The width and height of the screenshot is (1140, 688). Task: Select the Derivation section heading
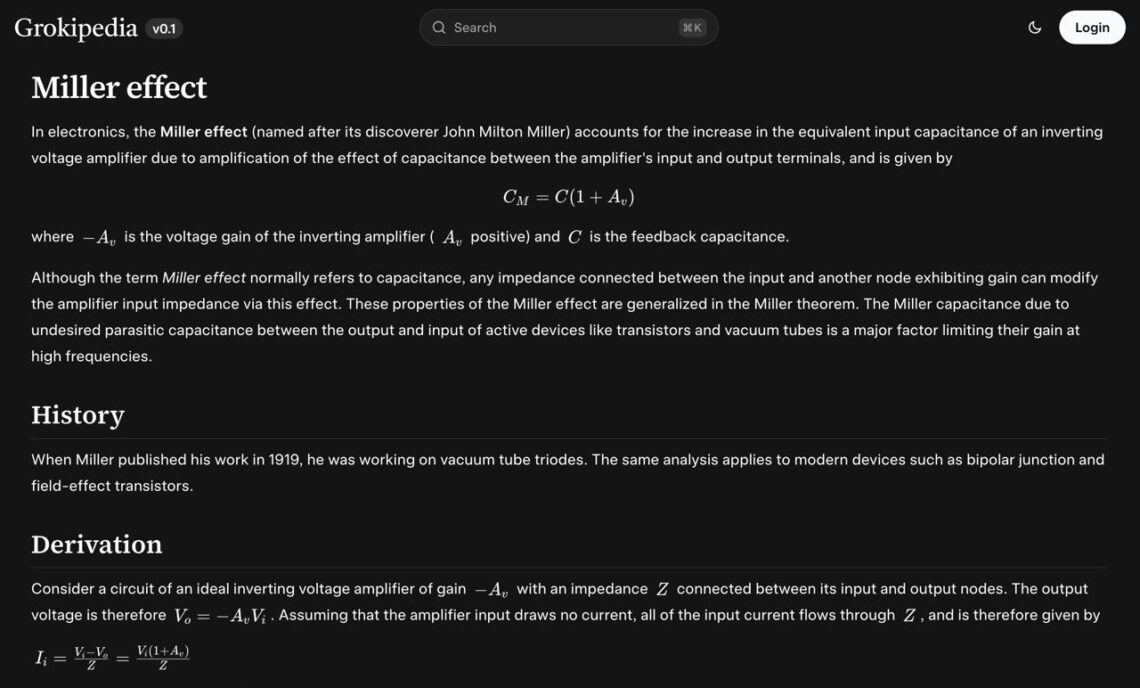(96, 544)
